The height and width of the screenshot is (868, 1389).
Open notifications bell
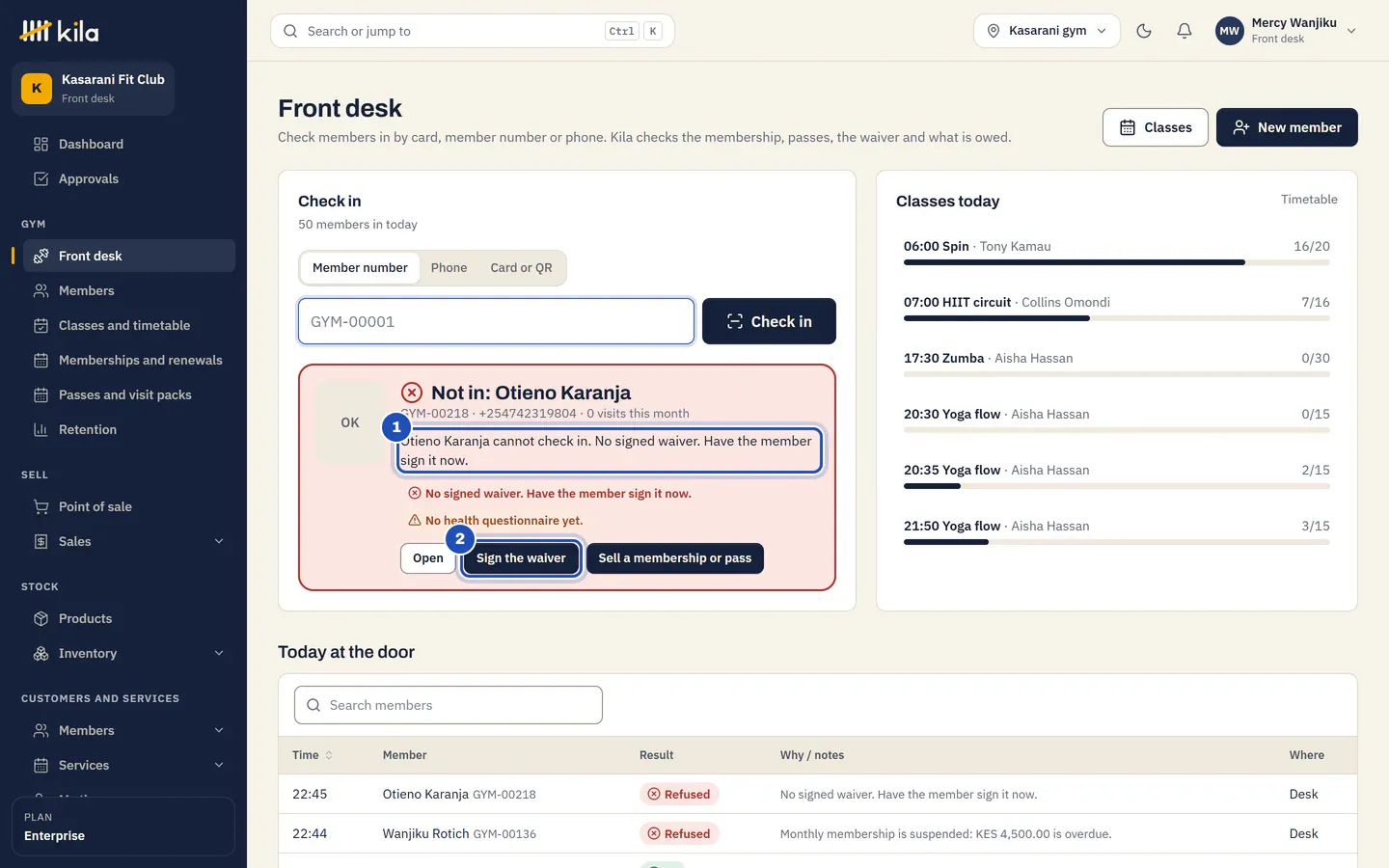coord(1185,31)
